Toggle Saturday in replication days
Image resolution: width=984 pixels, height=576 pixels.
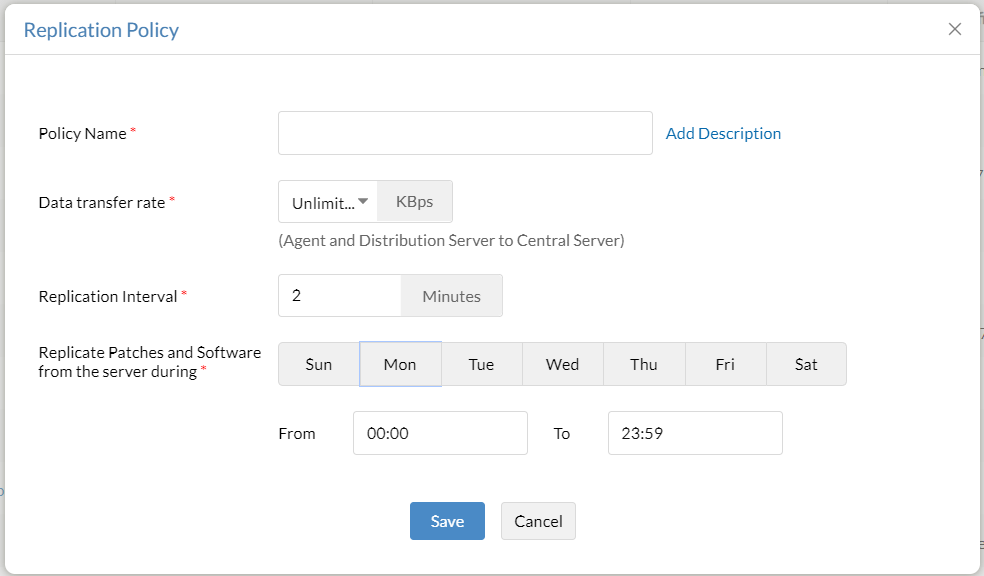(x=806, y=364)
